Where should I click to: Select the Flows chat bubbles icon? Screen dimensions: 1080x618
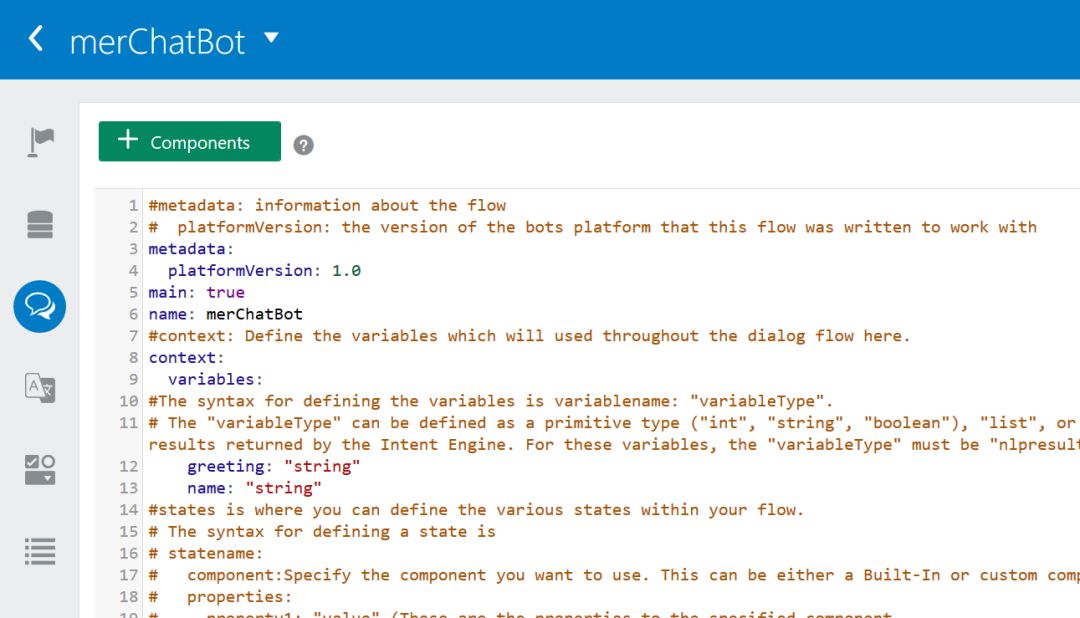[x=40, y=307]
